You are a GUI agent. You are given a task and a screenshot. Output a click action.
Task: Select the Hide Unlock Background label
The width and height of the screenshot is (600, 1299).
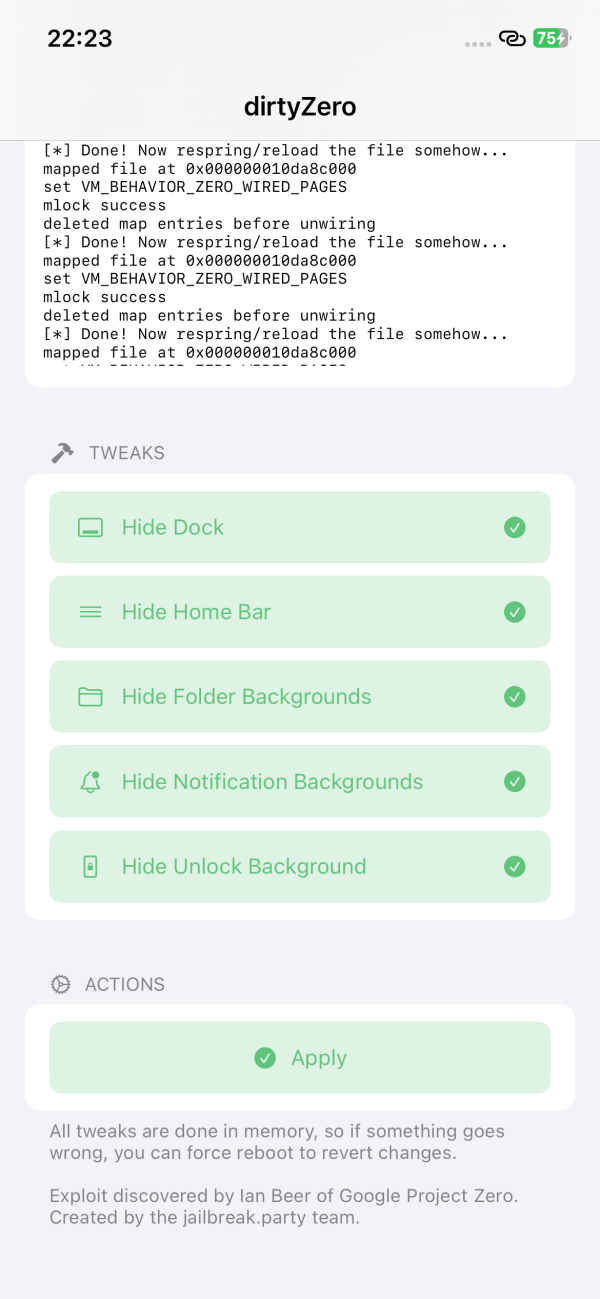tap(244, 867)
